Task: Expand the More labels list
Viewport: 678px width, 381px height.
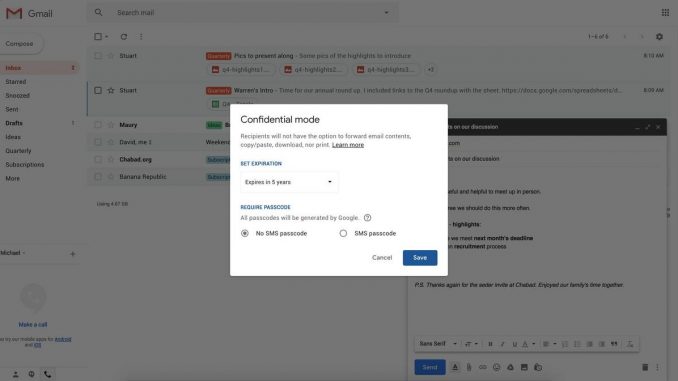Action: (13, 179)
